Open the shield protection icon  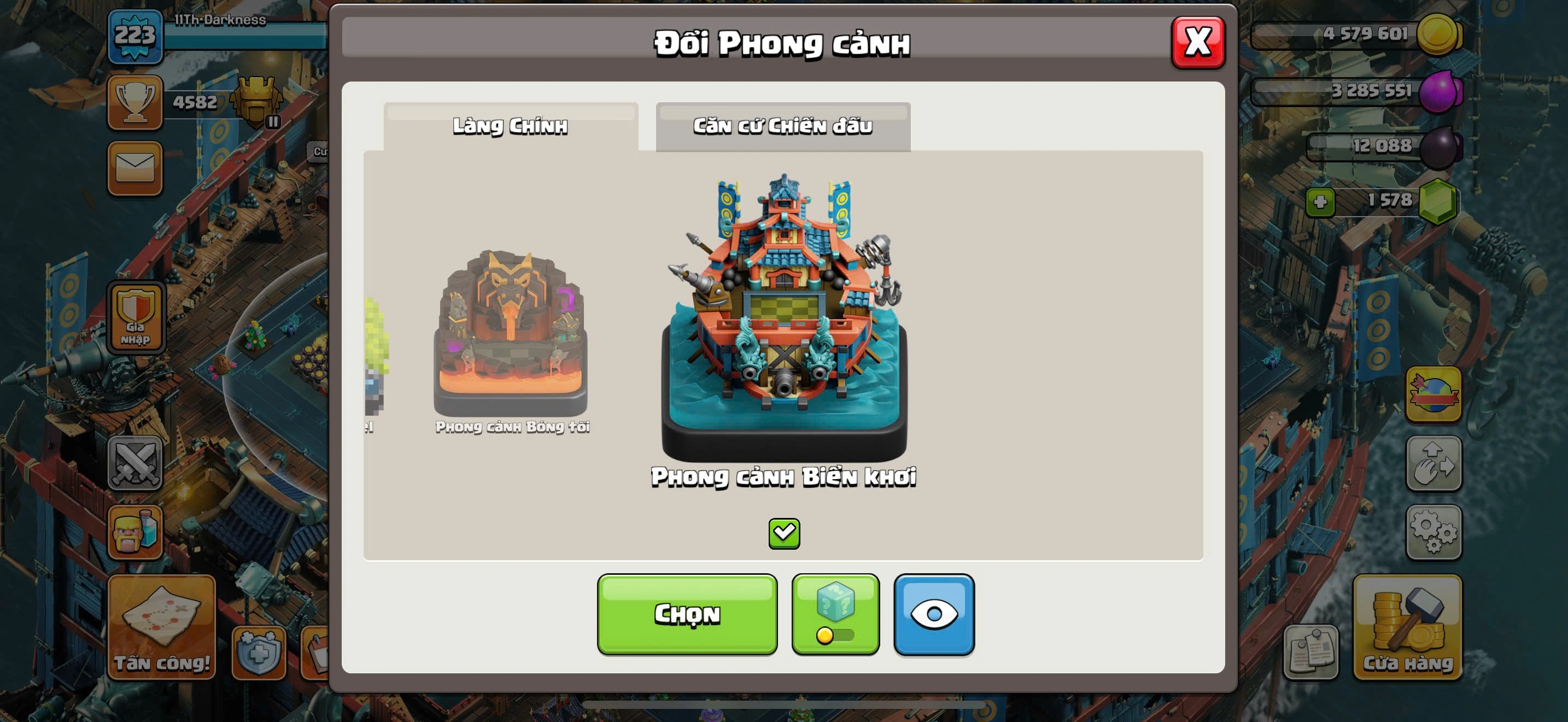coord(259,653)
